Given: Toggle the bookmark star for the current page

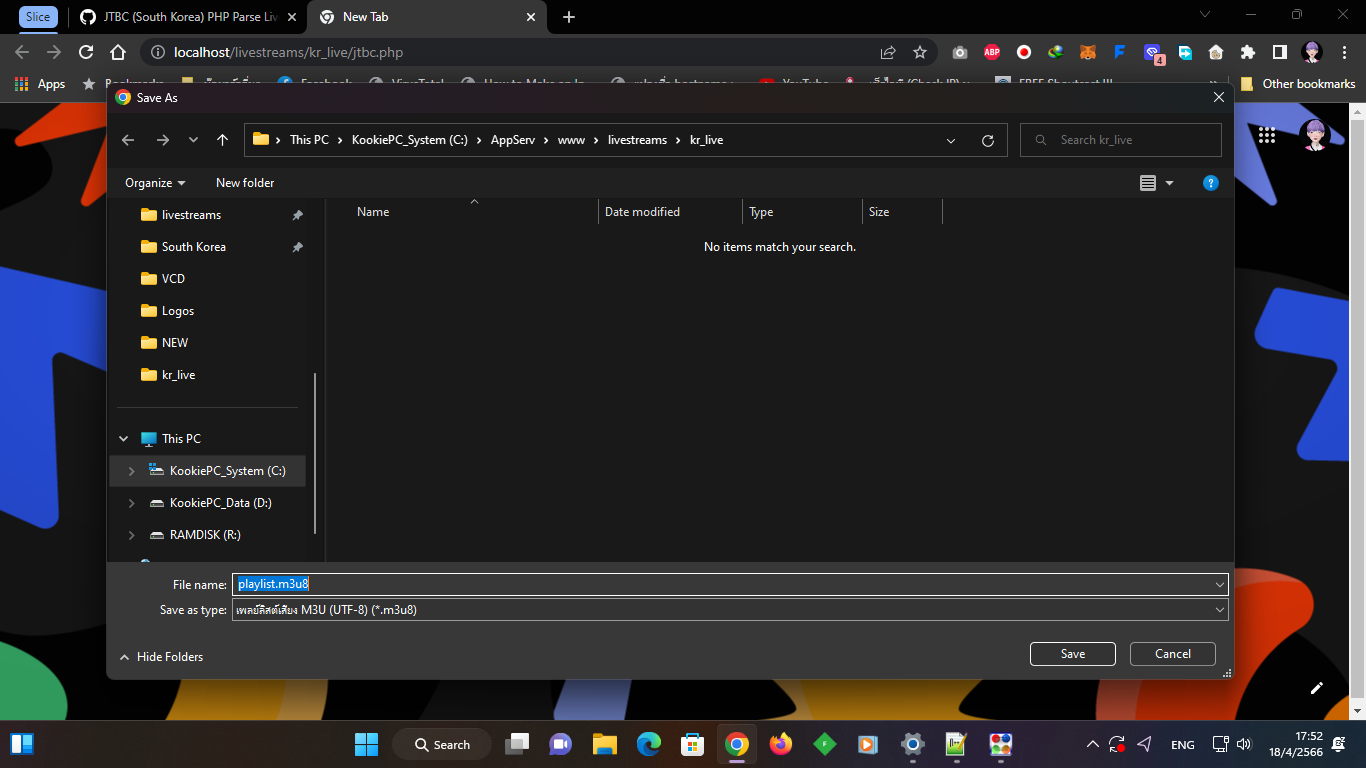Looking at the screenshot, I should 920,52.
